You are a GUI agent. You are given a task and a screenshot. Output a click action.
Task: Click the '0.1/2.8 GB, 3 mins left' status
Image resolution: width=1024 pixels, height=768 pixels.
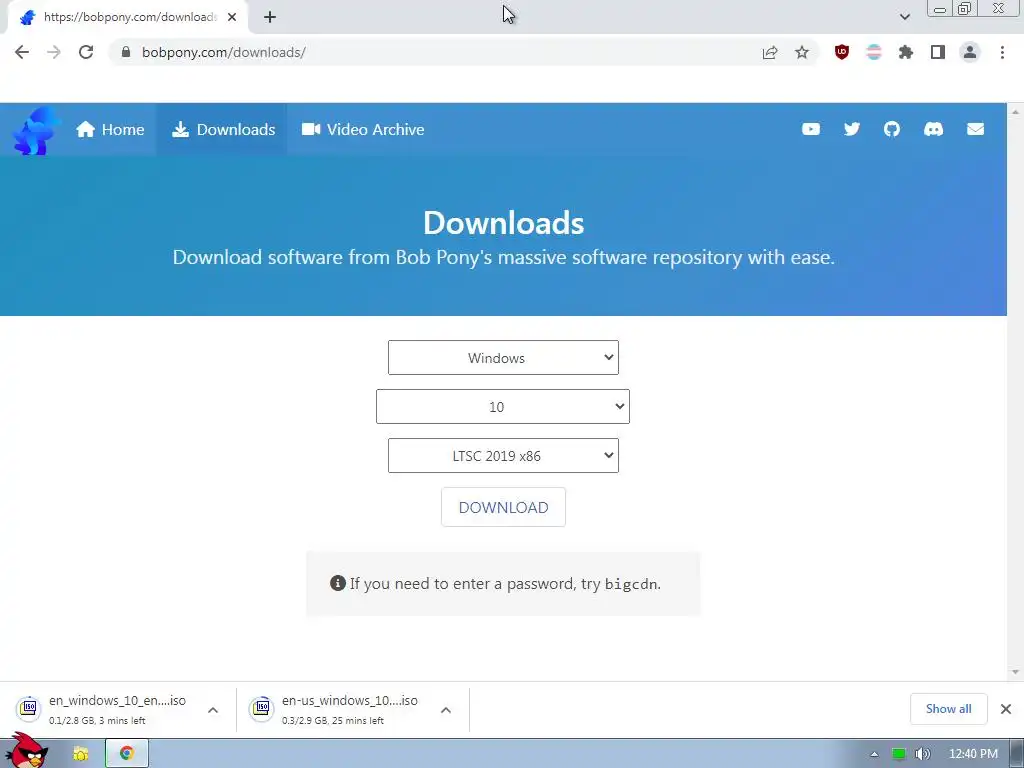click(97, 720)
